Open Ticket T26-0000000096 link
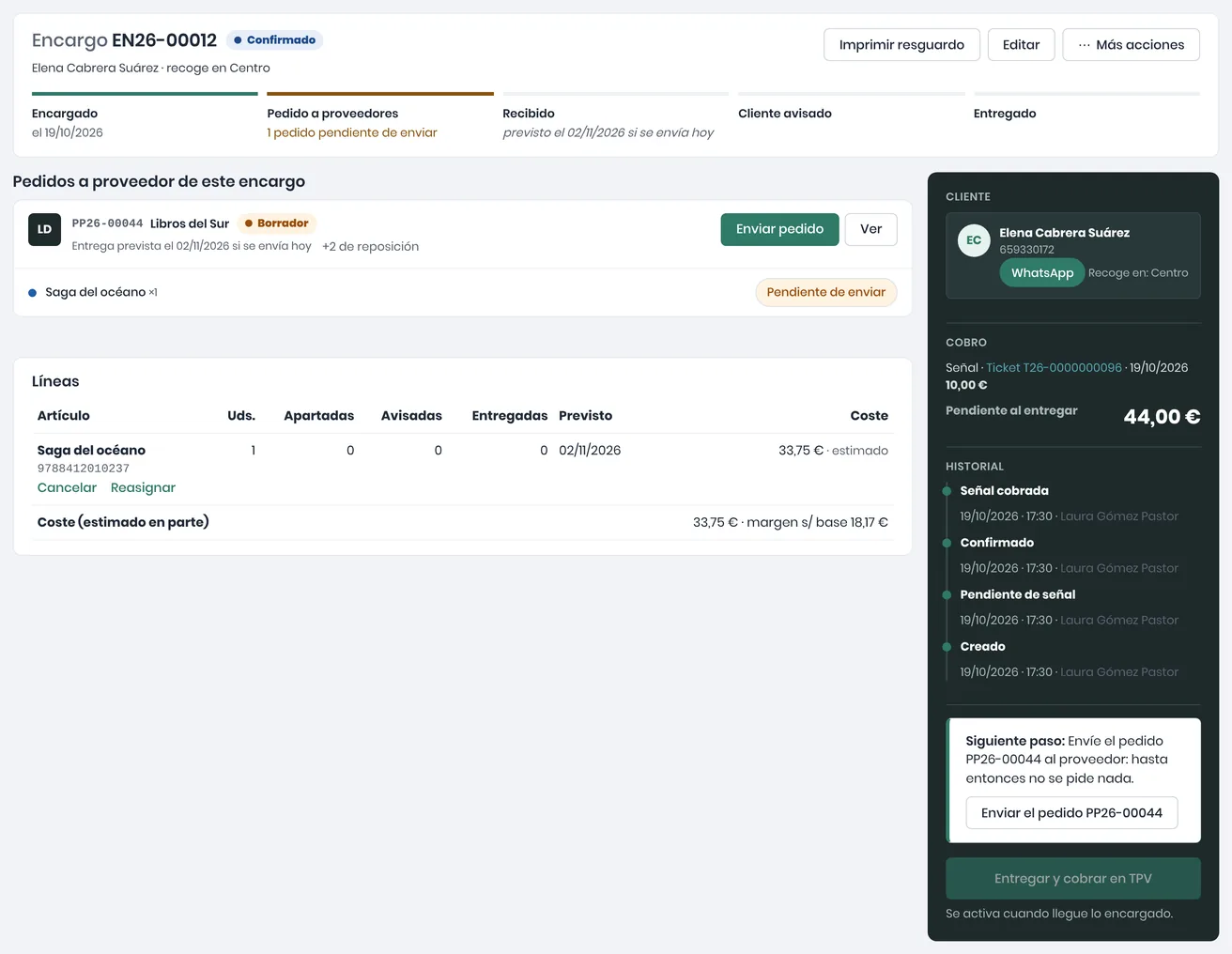 click(x=1054, y=368)
